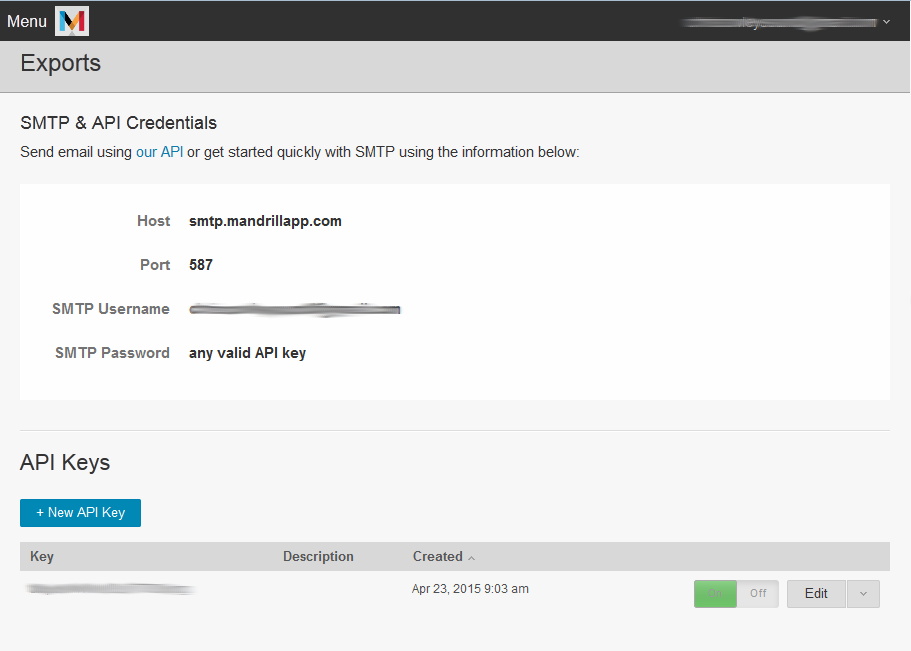The width and height of the screenshot is (911, 651).
Task: Select the port value 587
Action: [200, 265]
